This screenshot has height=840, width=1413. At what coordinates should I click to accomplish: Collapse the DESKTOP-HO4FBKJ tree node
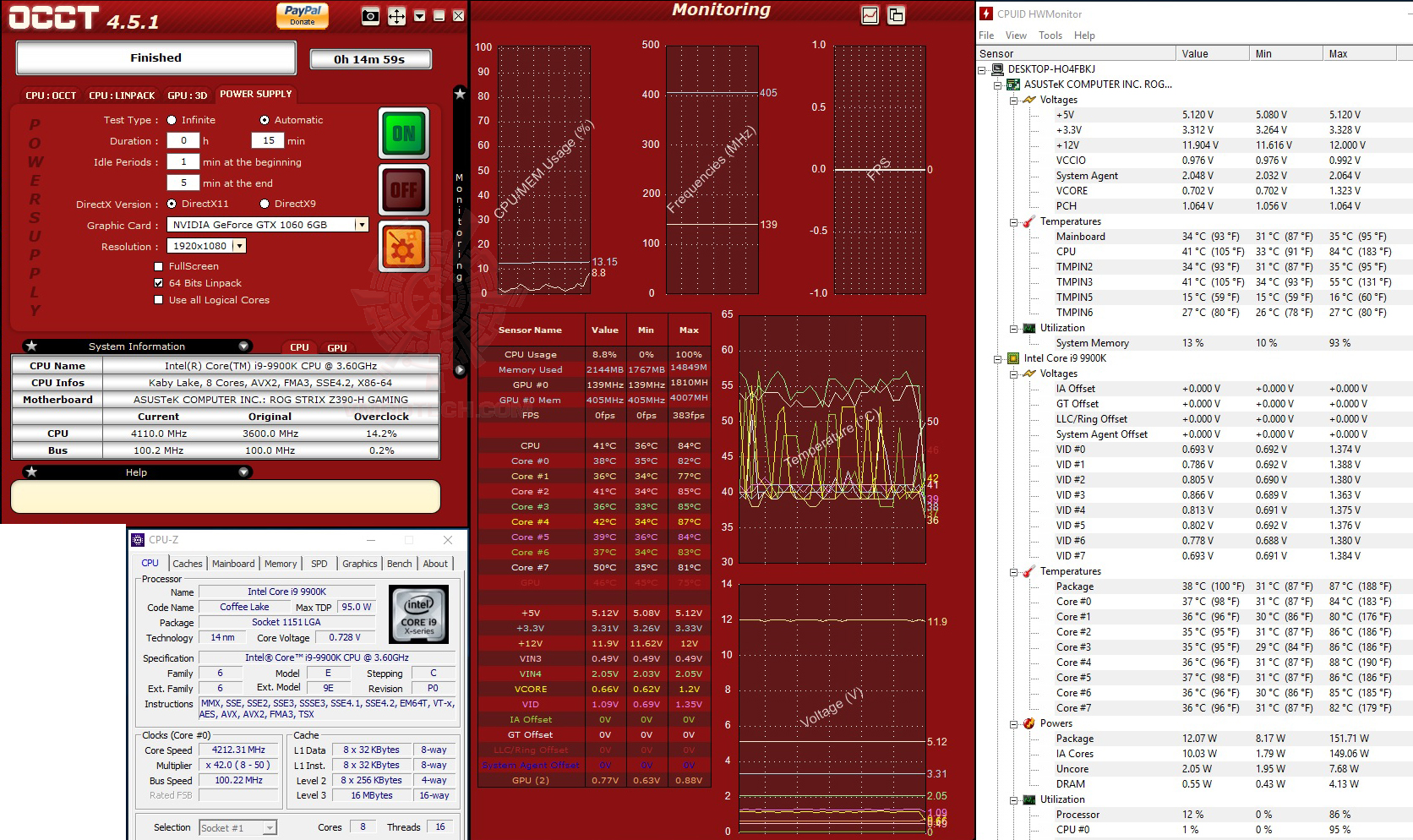(982, 70)
